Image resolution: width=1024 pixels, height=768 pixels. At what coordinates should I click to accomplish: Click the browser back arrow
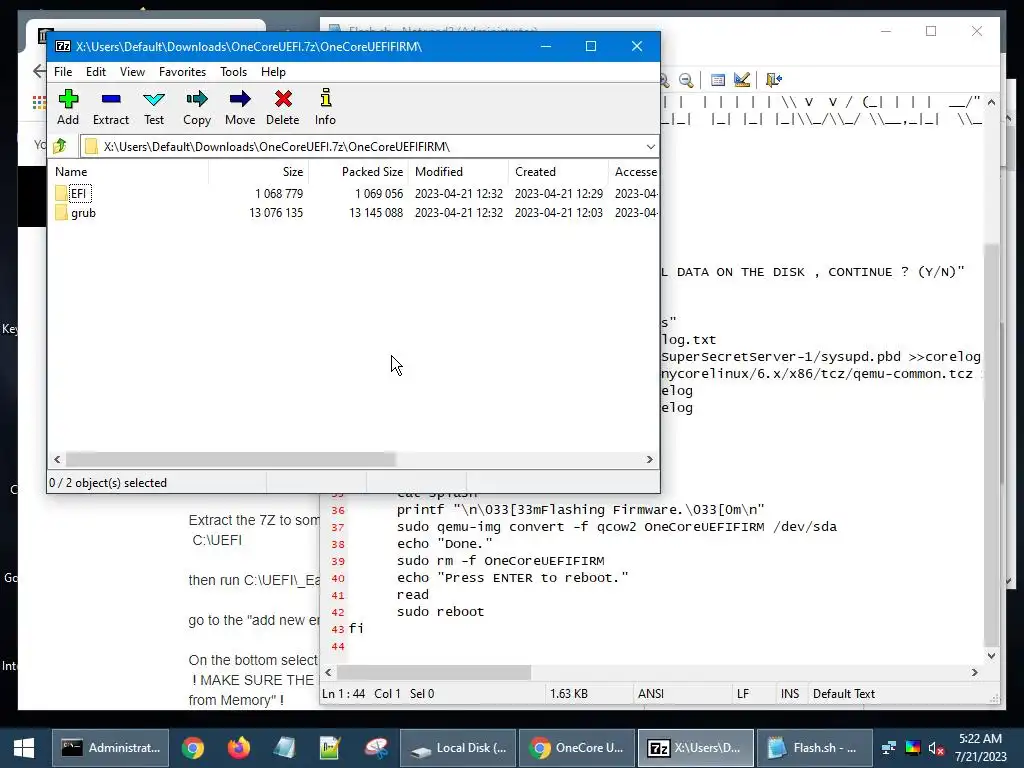(39, 71)
